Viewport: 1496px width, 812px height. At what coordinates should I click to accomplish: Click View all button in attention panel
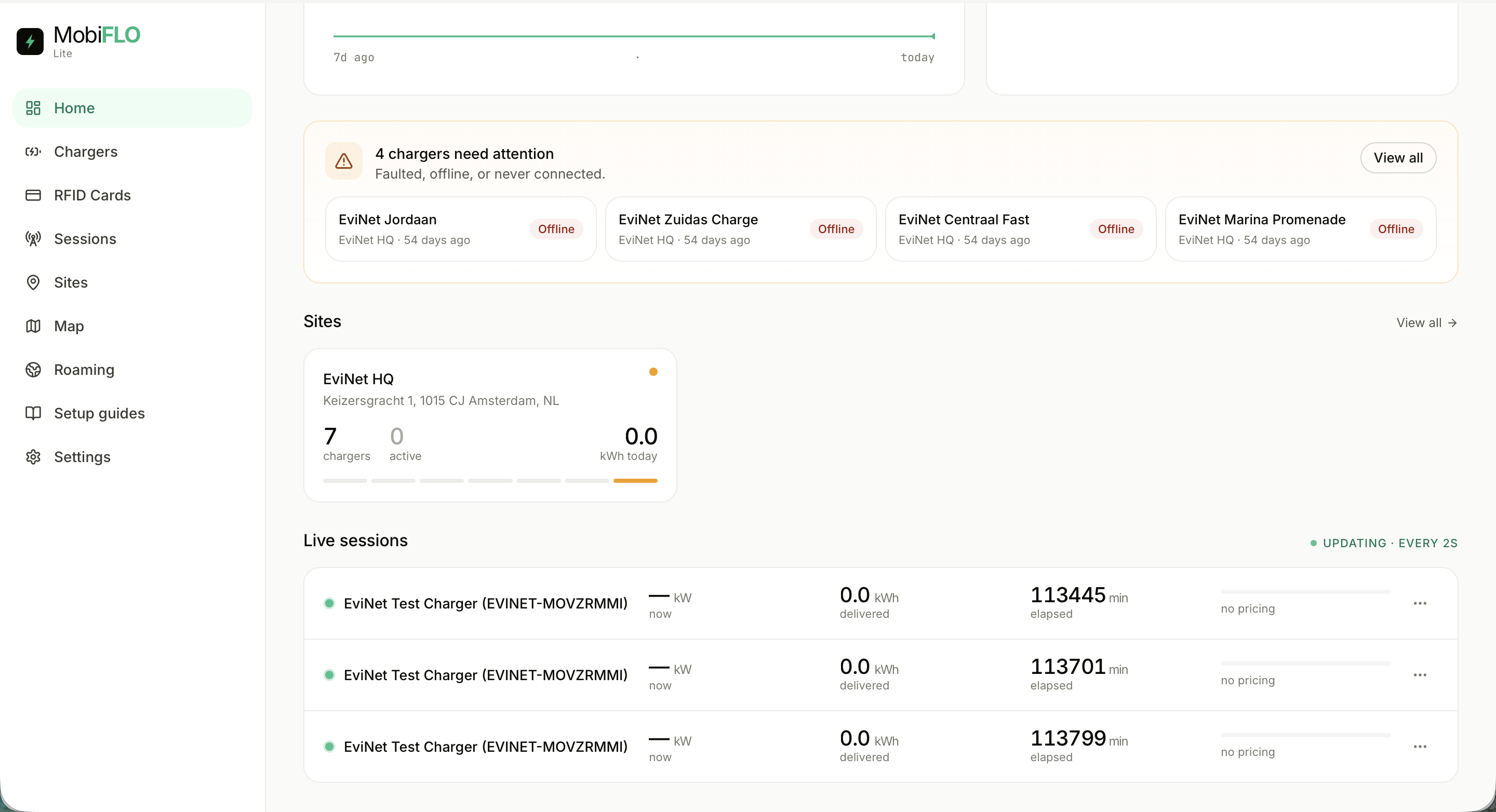[1398, 158]
